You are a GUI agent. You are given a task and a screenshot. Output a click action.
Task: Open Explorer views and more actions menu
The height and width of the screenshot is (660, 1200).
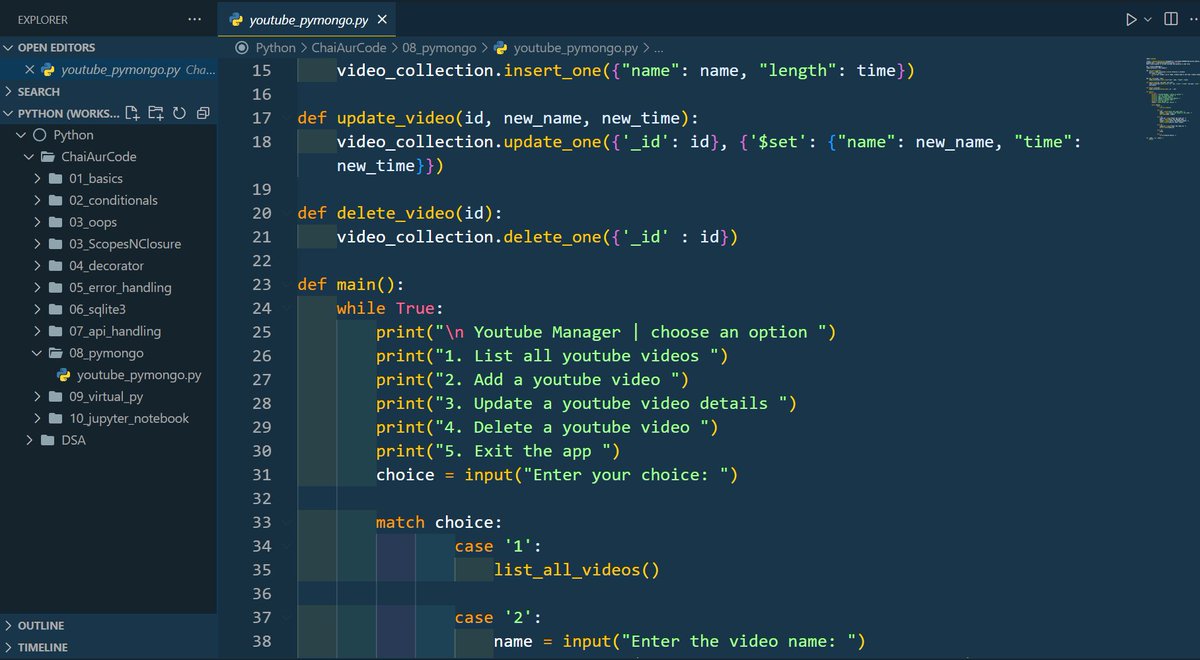(x=194, y=19)
